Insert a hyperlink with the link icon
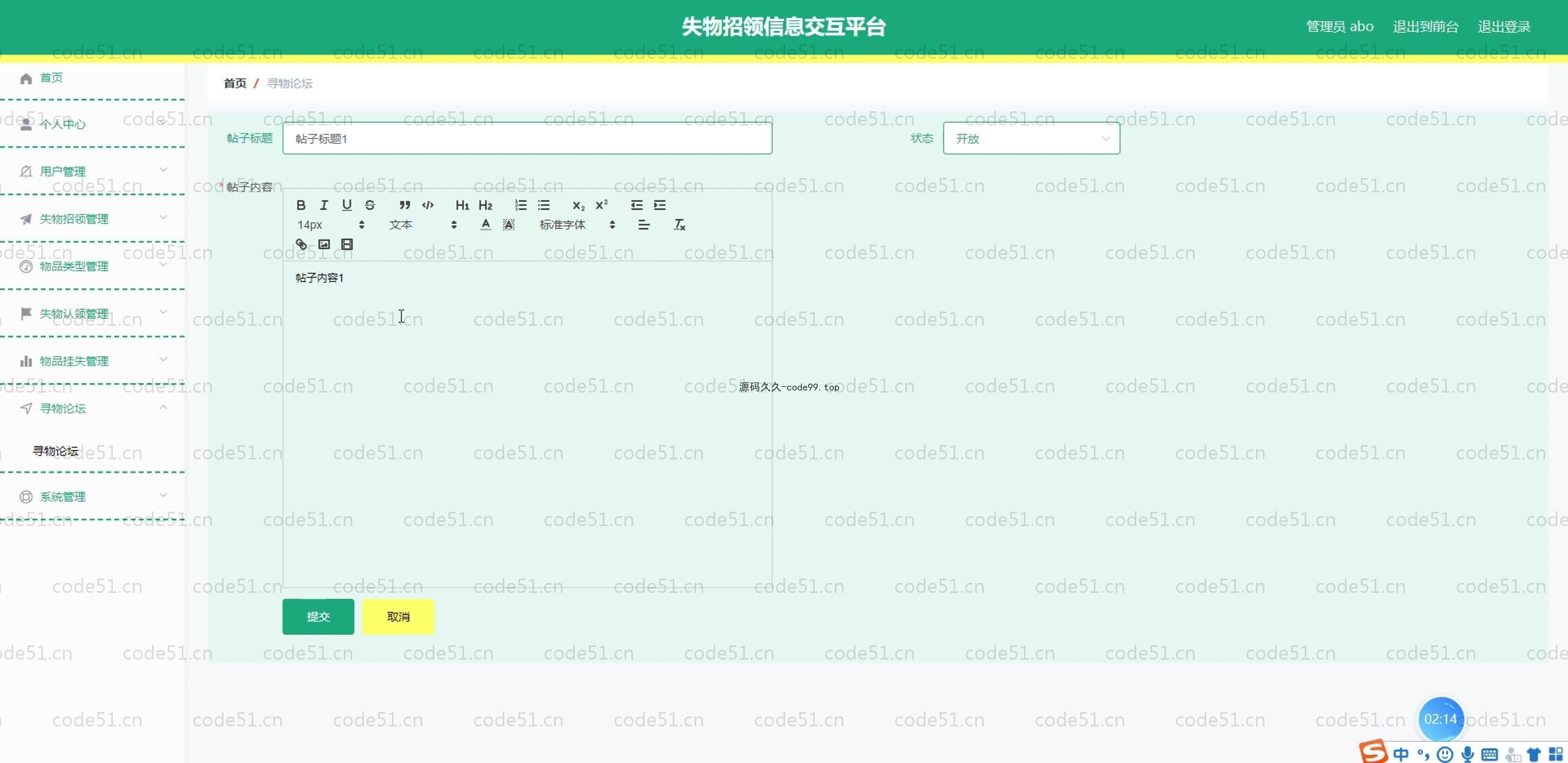 coord(301,244)
